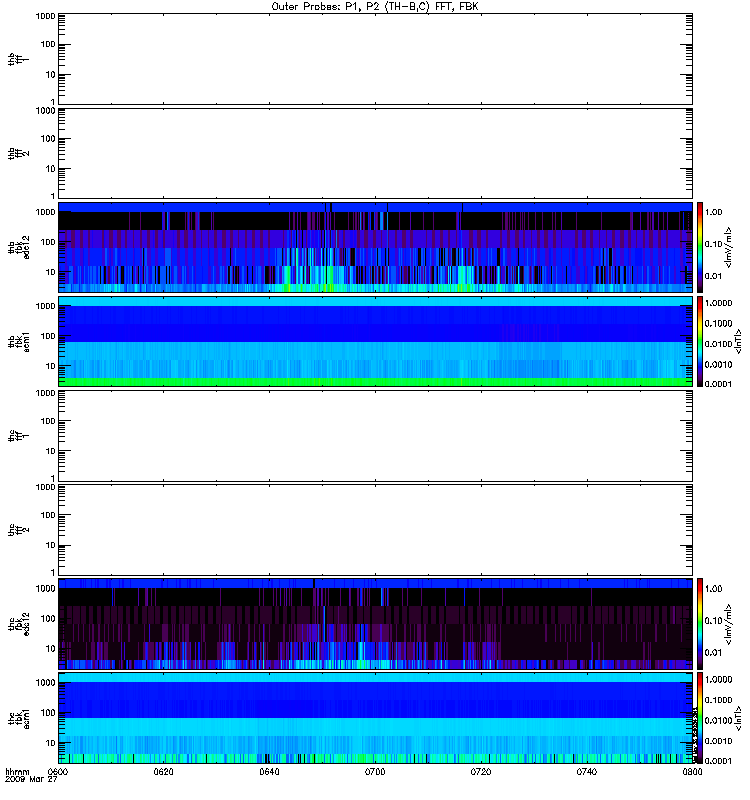Click the '0.01' tick on thc edc12 color bar
Image resolution: width=750 pixels, height=800 pixels.
click(714, 653)
